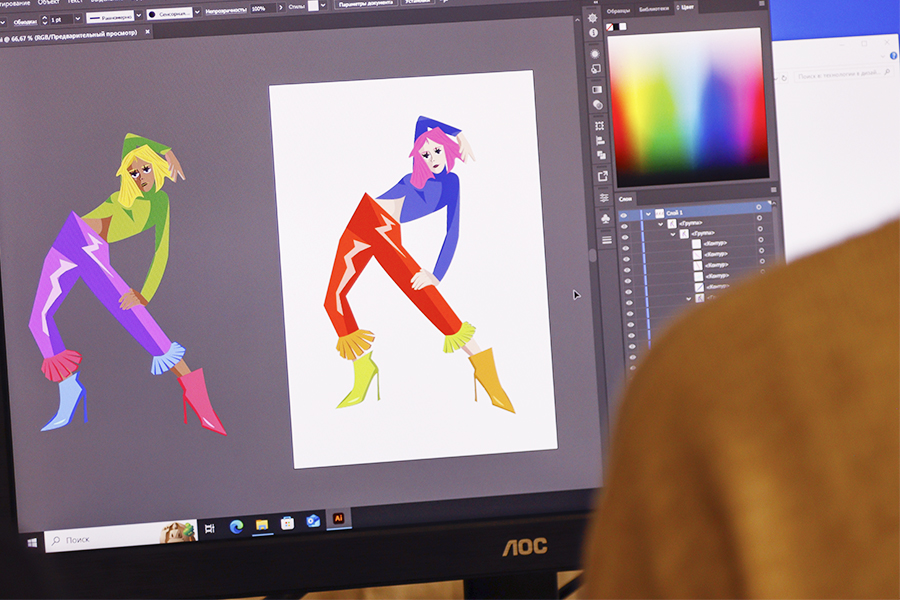Collapse Слой 1 with its disclosure arrow
The height and width of the screenshot is (600, 900).
pyautogui.click(x=649, y=213)
